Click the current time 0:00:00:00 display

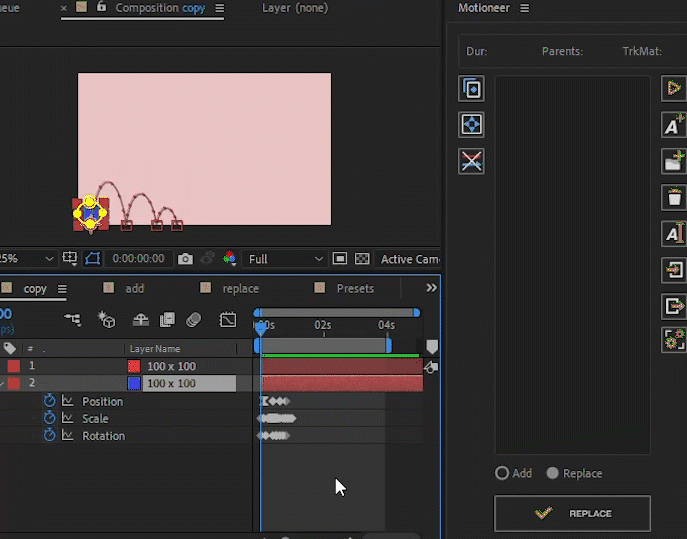138,259
